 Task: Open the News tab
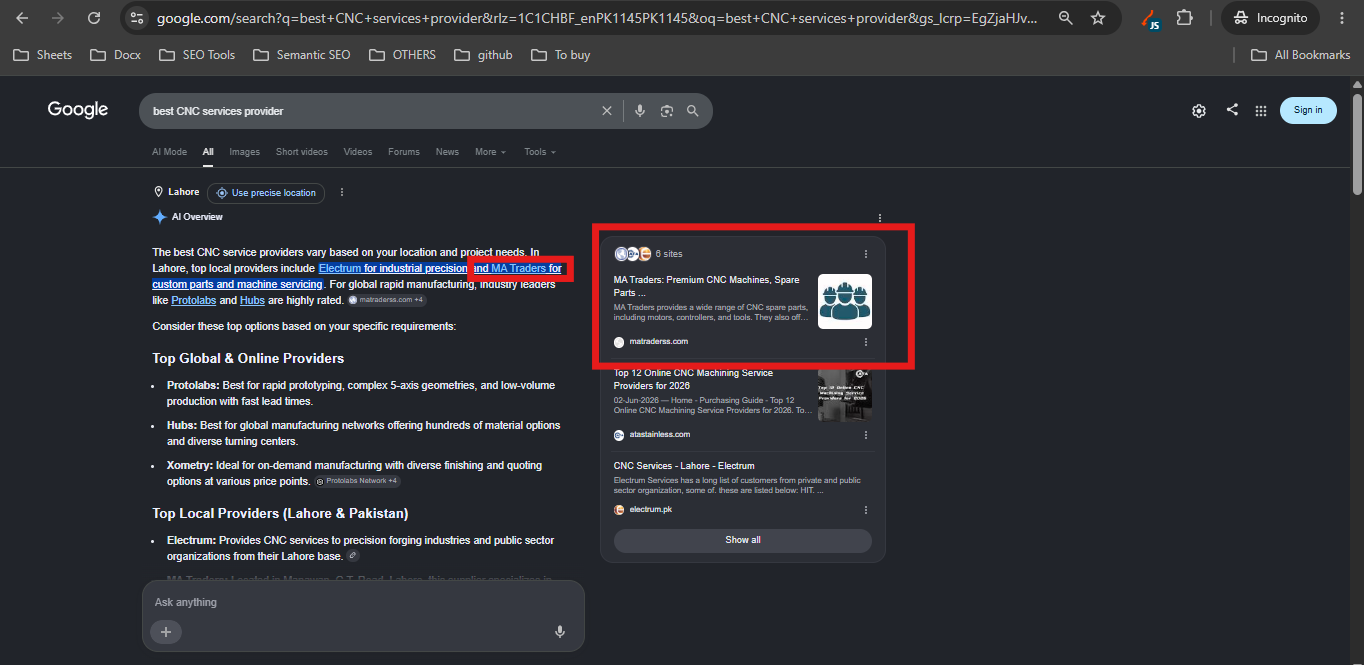coord(447,152)
